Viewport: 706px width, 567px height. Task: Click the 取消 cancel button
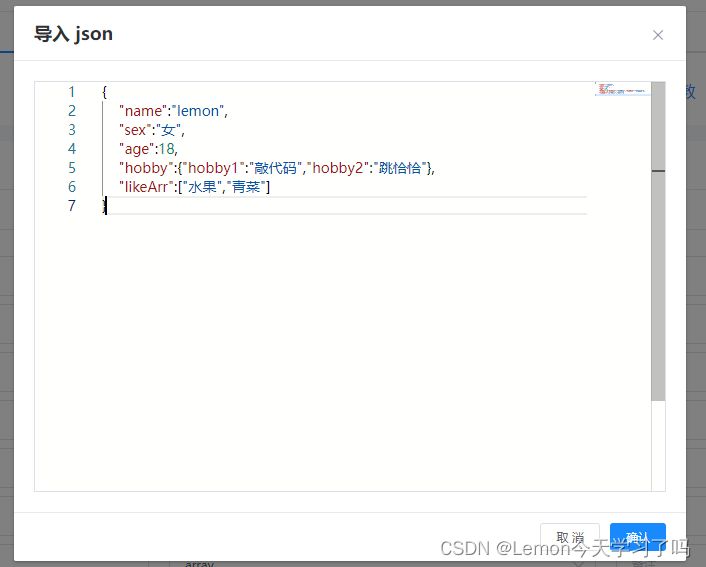(569, 538)
